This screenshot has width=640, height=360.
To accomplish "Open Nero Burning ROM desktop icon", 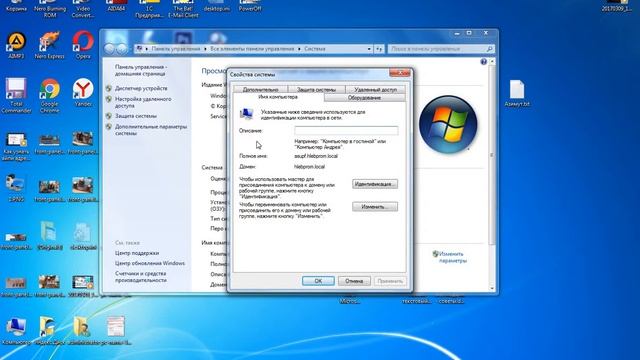I will tap(50, 8).
